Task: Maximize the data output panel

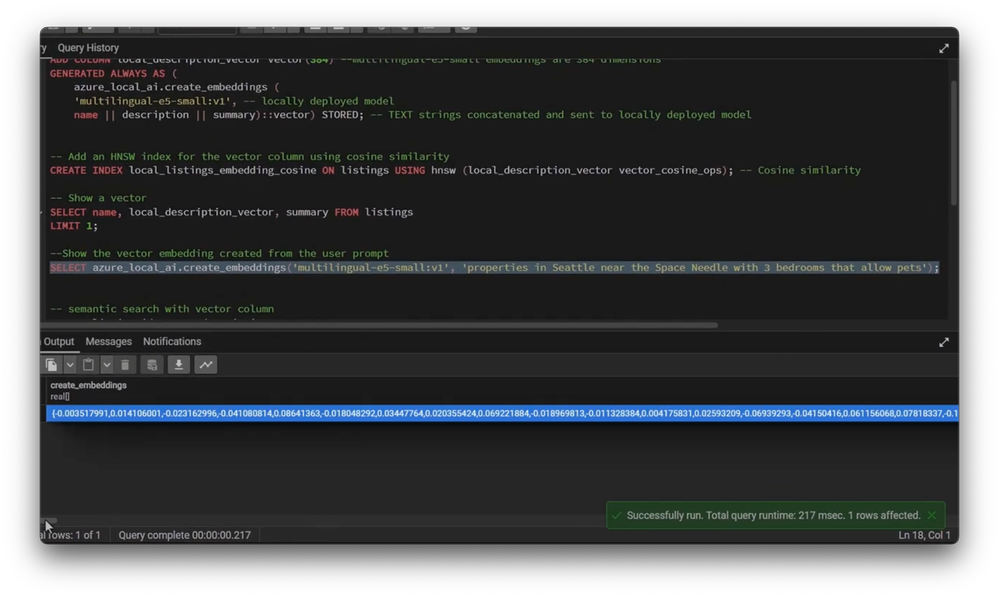Action: pyautogui.click(x=944, y=342)
